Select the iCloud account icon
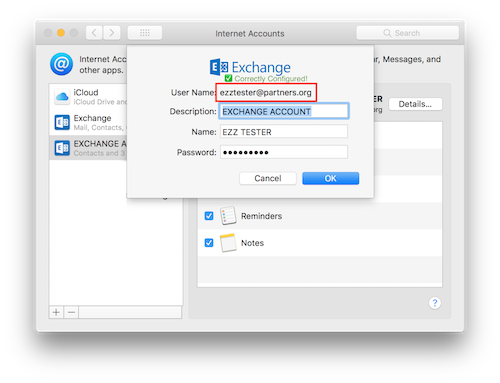The width and height of the screenshot is (500, 383). [62, 97]
